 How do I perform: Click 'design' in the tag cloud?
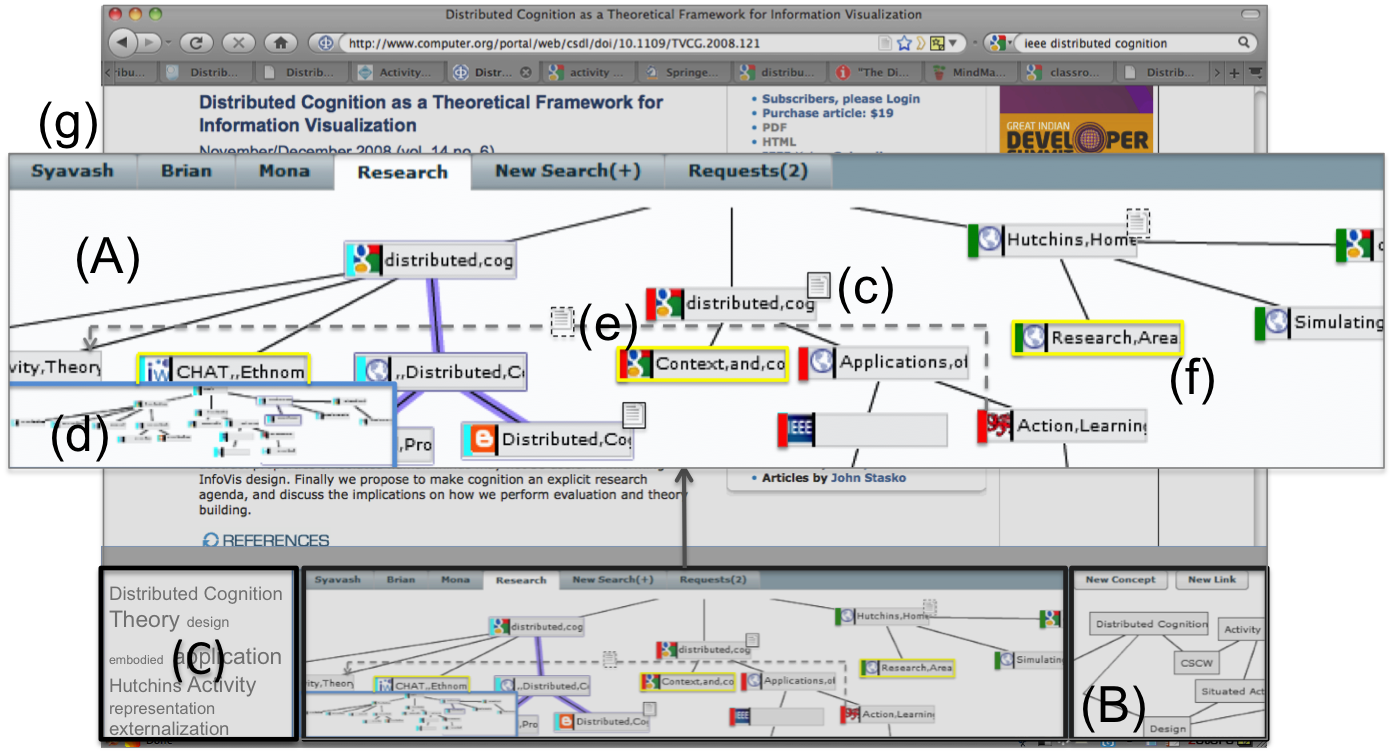coord(207,622)
